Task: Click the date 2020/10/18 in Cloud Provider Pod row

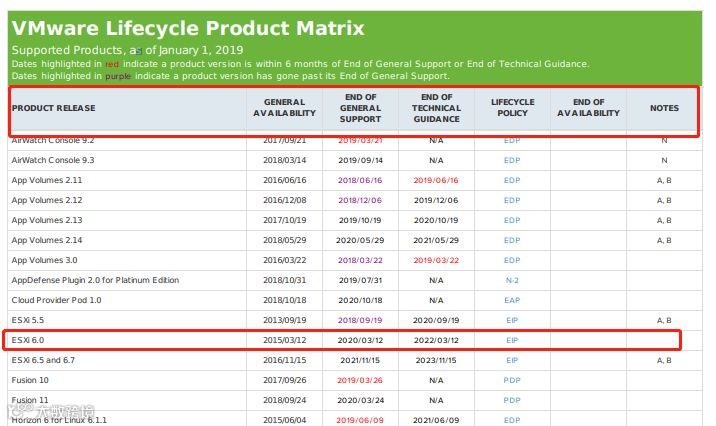Action: tap(360, 300)
